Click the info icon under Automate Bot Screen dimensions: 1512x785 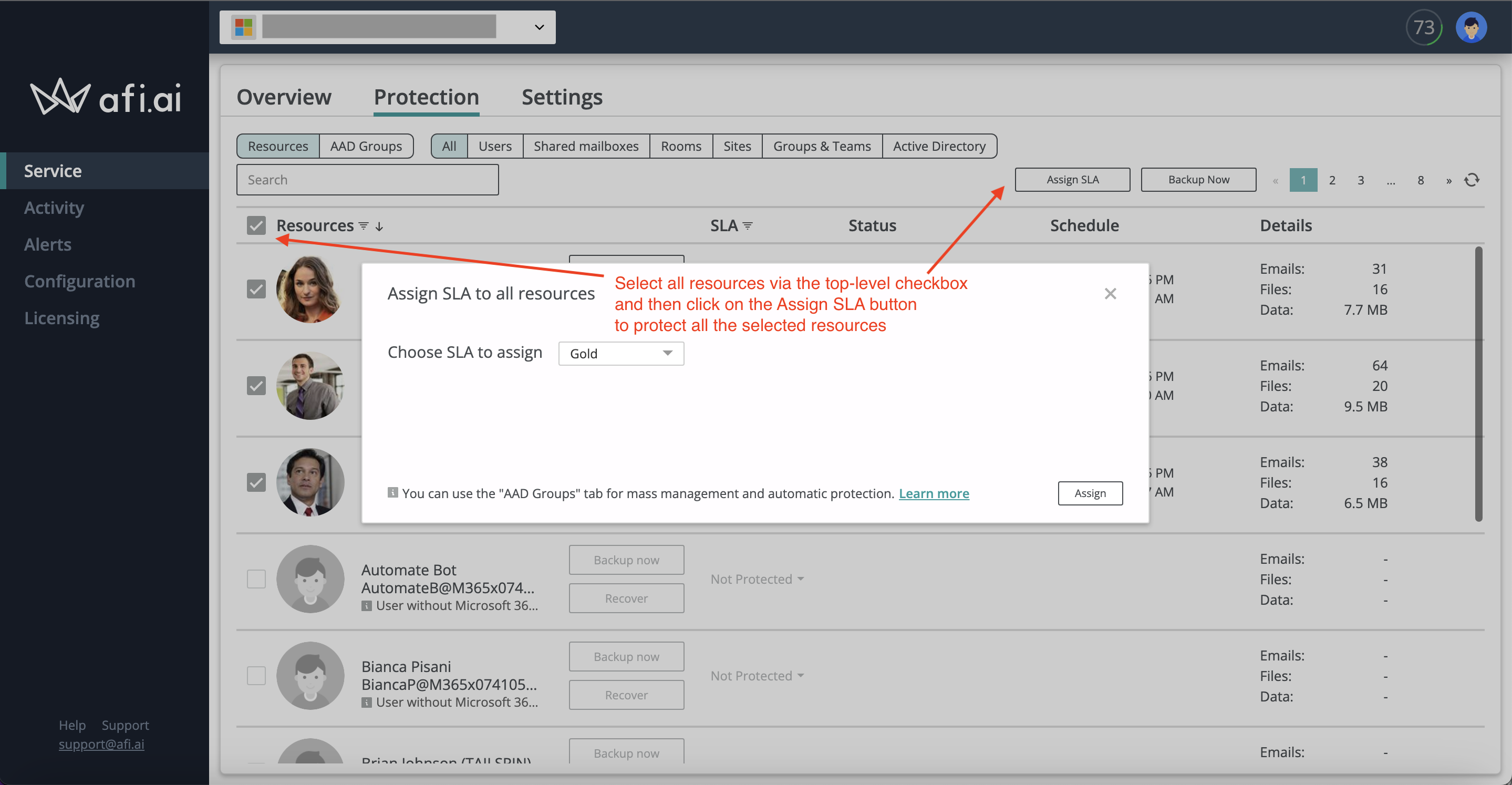(366, 606)
